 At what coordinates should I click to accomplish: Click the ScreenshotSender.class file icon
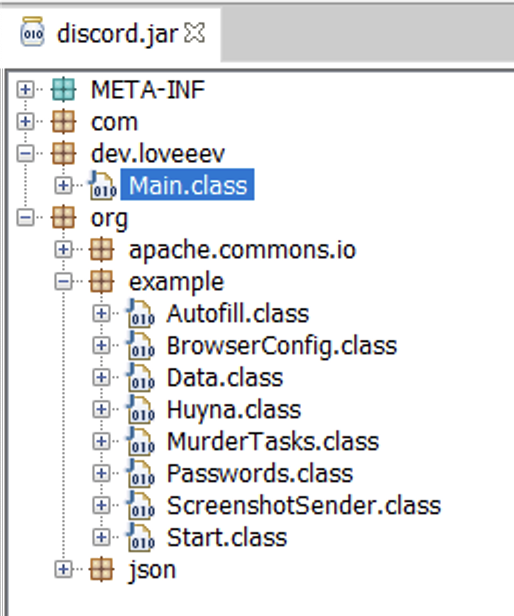140,505
